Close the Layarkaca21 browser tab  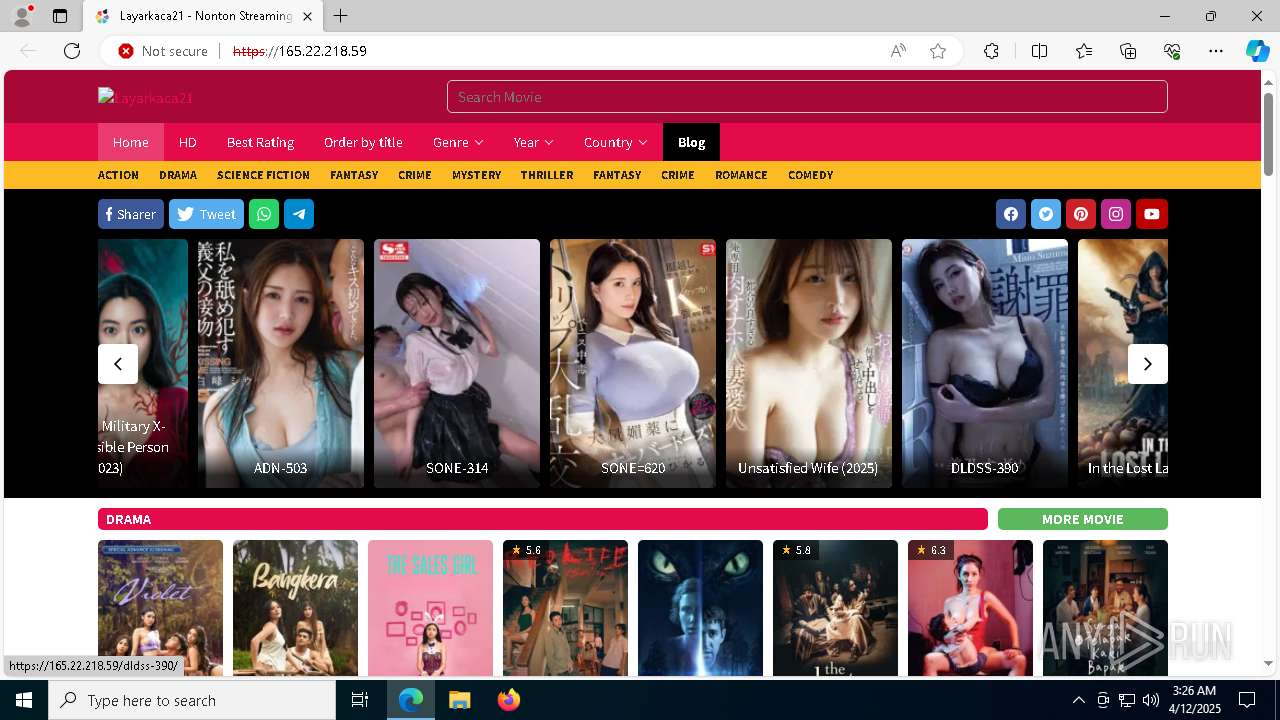pyautogui.click(x=307, y=16)
